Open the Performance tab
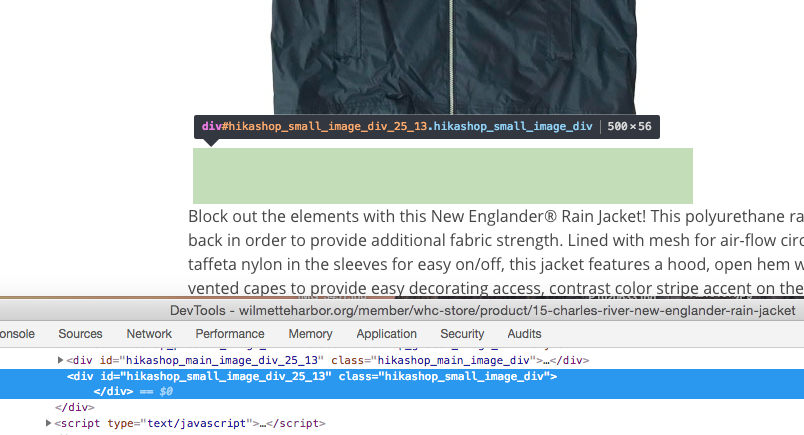 [230, 334]
